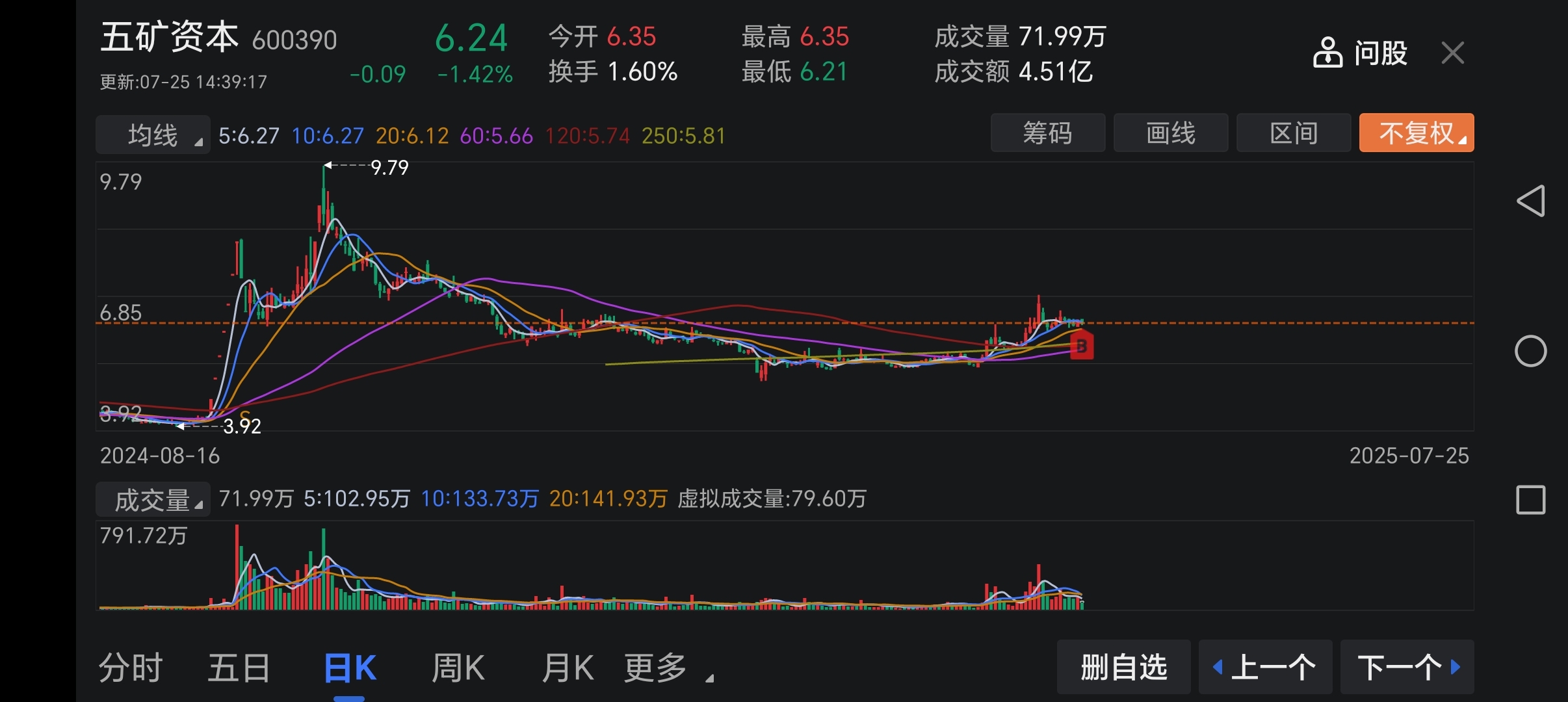Tap the Android home circle button
Image resolution: width=1568 pixels, height=702 pixels.
[x=1530, y=351]
